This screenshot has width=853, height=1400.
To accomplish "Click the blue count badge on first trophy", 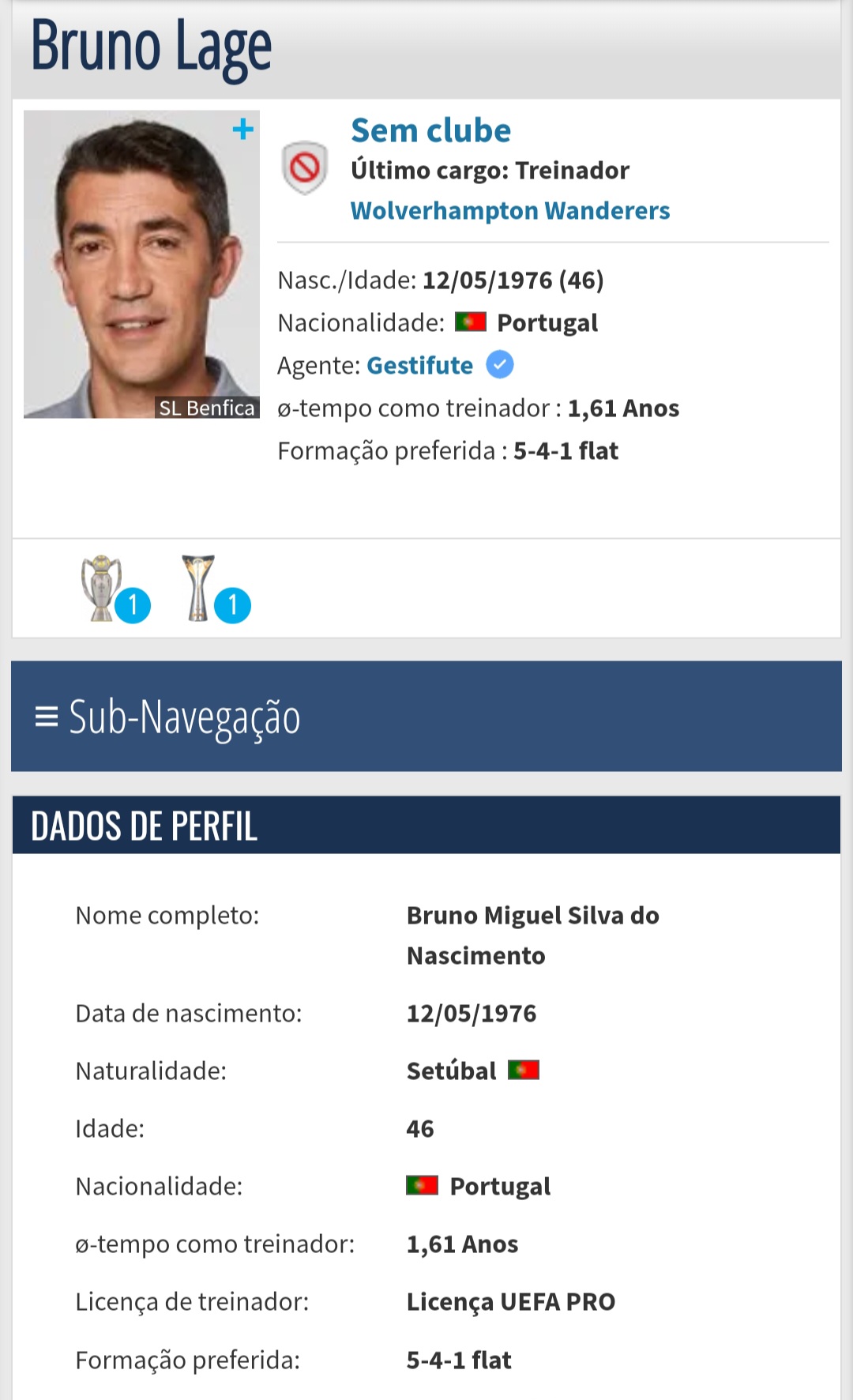I will [x=133, y=606].
